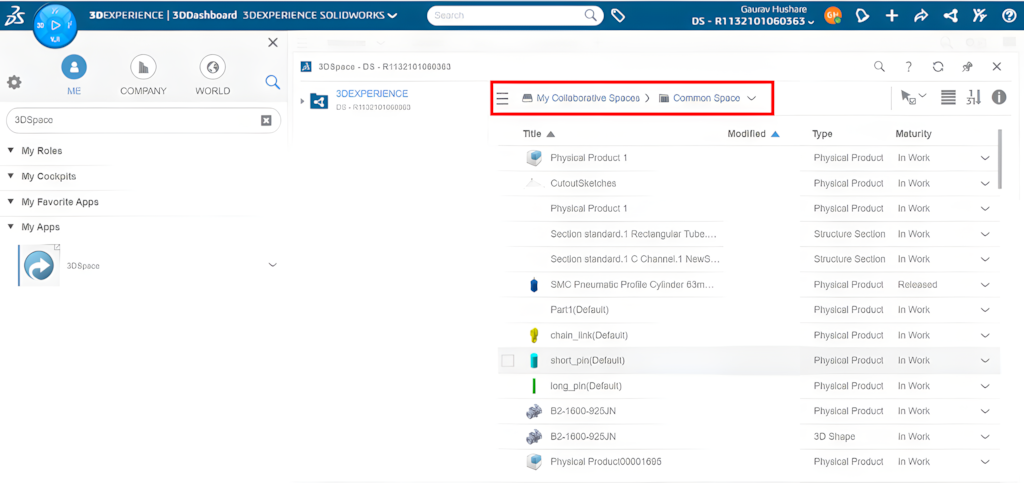Click the sort order icon in toolbar

[973, 98]
